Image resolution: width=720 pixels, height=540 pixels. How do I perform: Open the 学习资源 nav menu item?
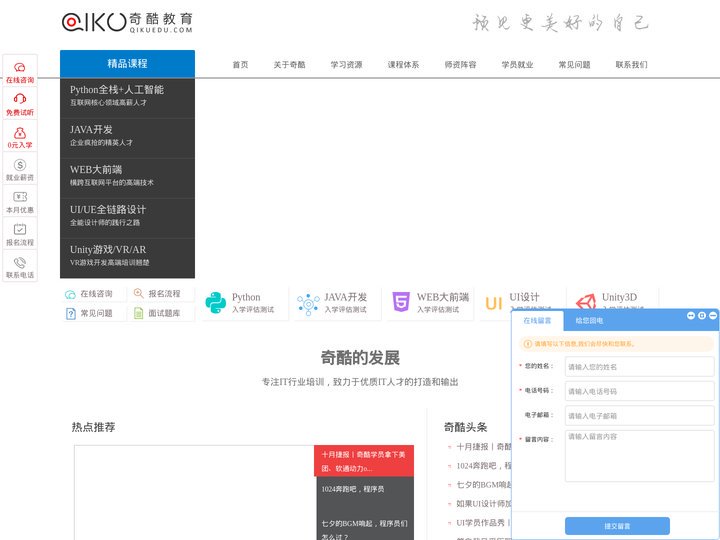[346, 65]
